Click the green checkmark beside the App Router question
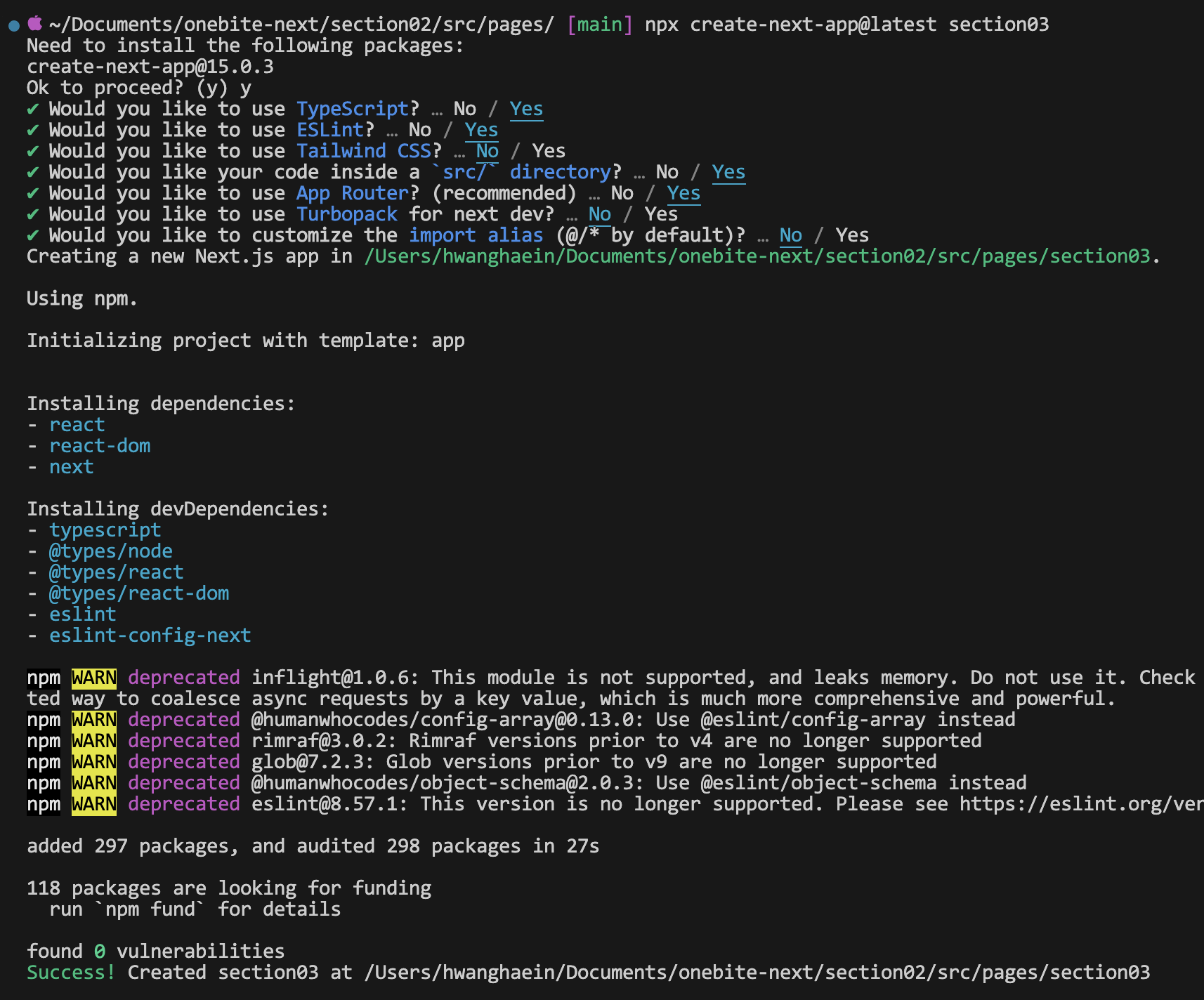The width and height of the screenshot is (1204, 1000). pos(32,194)
